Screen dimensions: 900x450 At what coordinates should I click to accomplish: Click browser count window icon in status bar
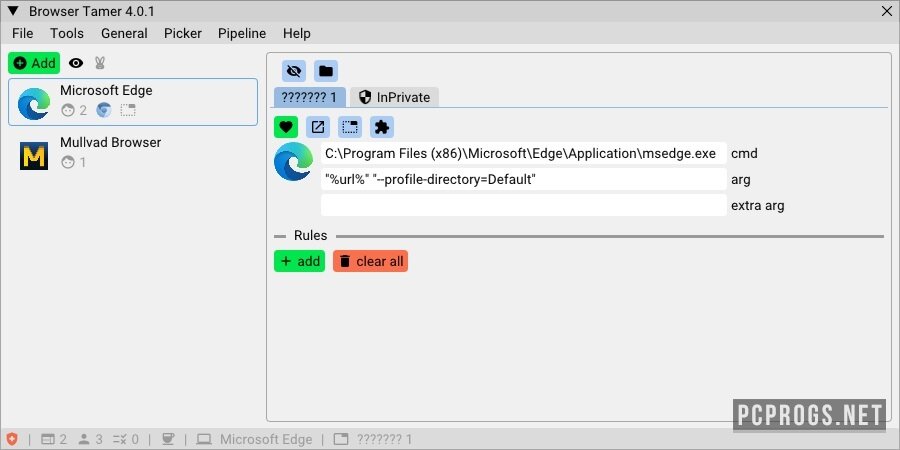pyautogui.click(x=48, y=440)
